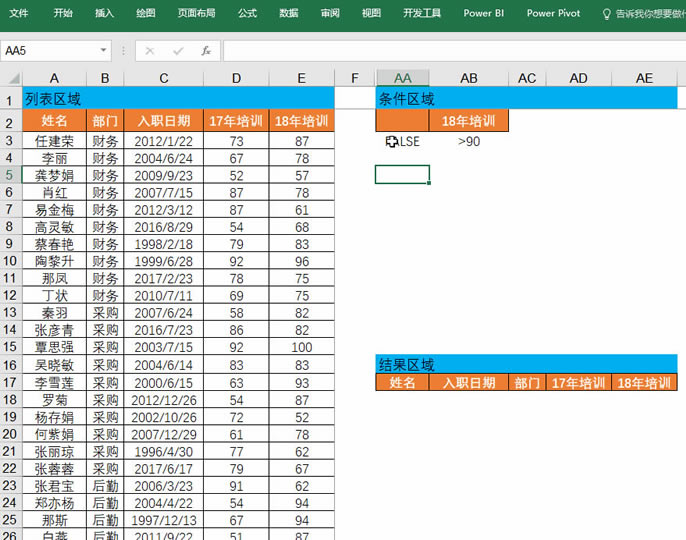This screenshot has height=540, width=686.
Task: Select column A header
Action: [54, 78]
